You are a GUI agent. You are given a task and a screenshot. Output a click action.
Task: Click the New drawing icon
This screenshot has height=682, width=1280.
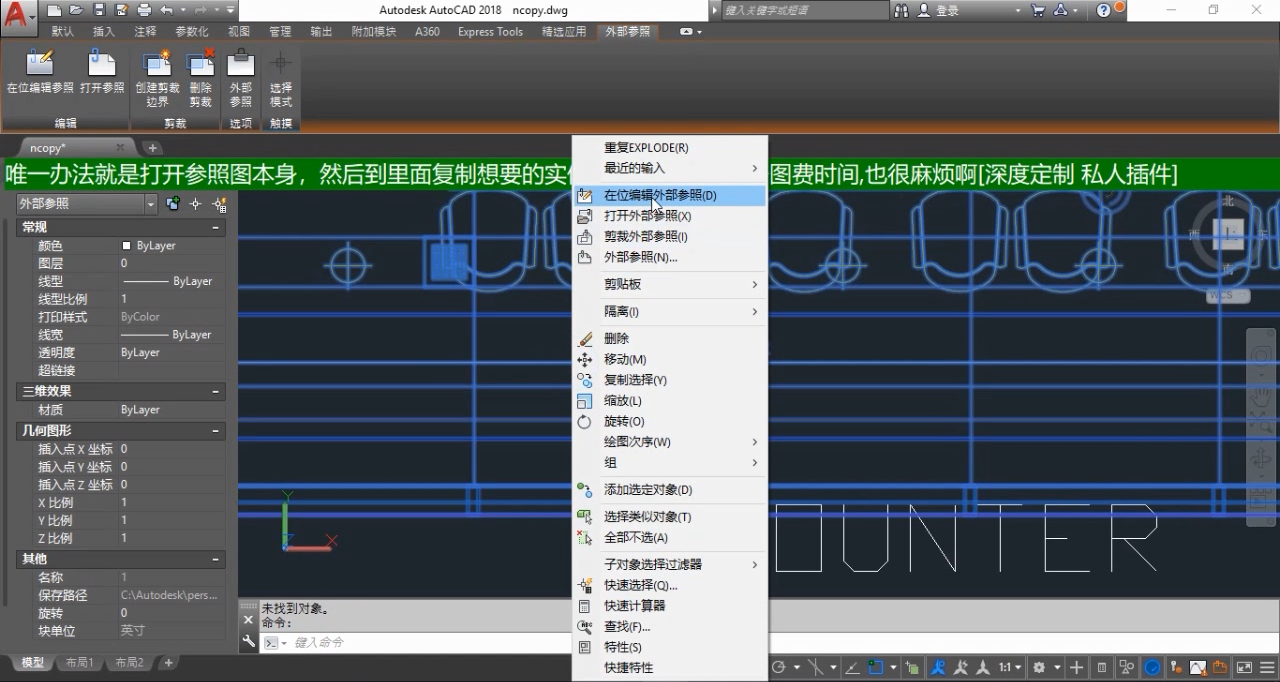(55, 10)
